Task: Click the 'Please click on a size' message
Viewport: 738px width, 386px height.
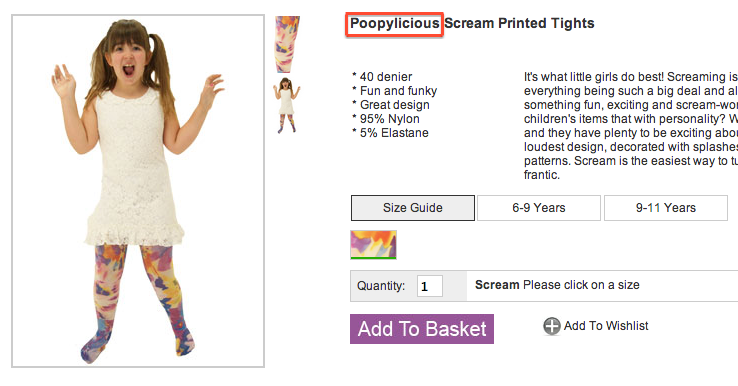Action: 581,285
